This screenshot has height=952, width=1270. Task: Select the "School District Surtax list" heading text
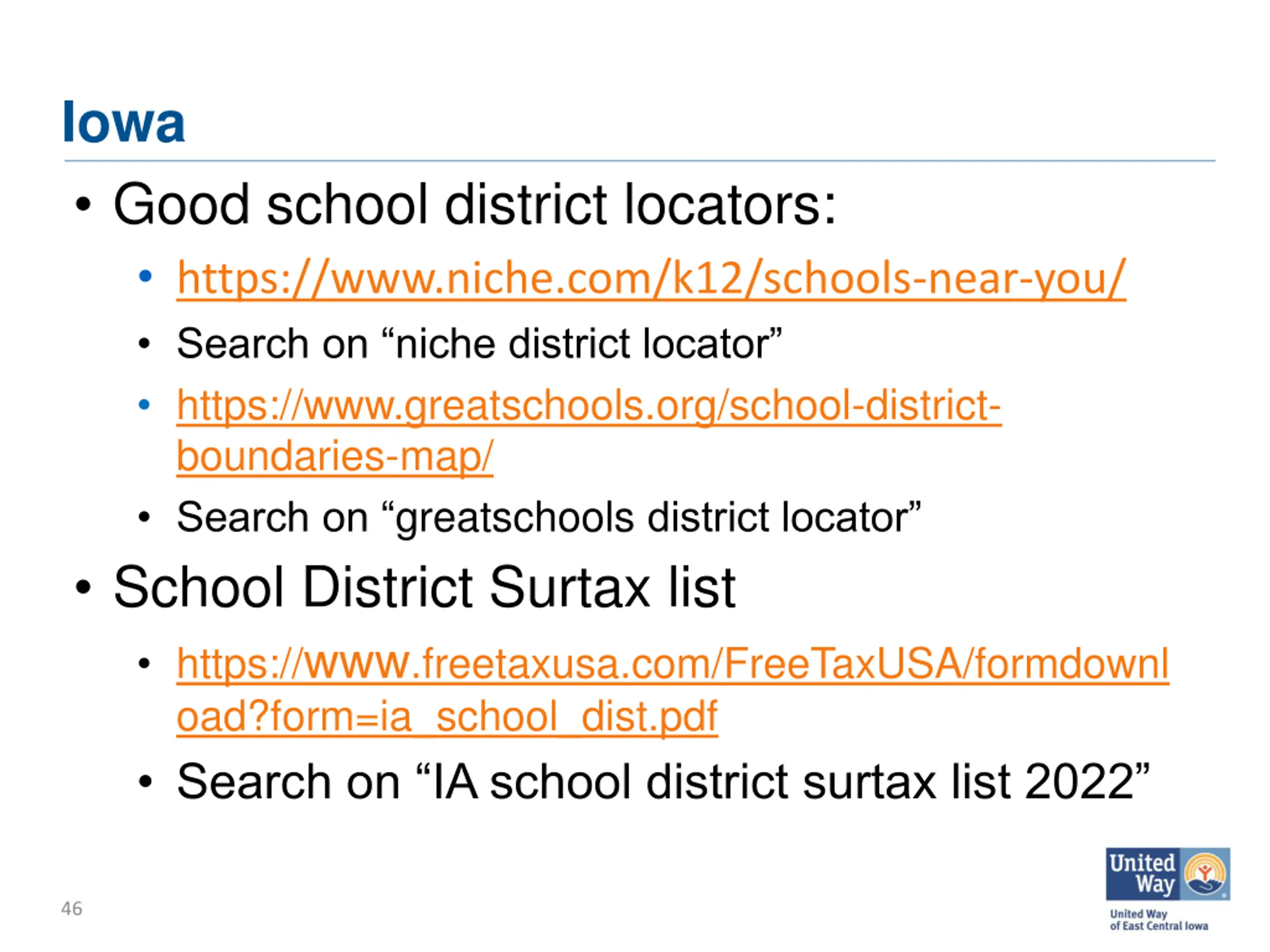tap(424, 587)
